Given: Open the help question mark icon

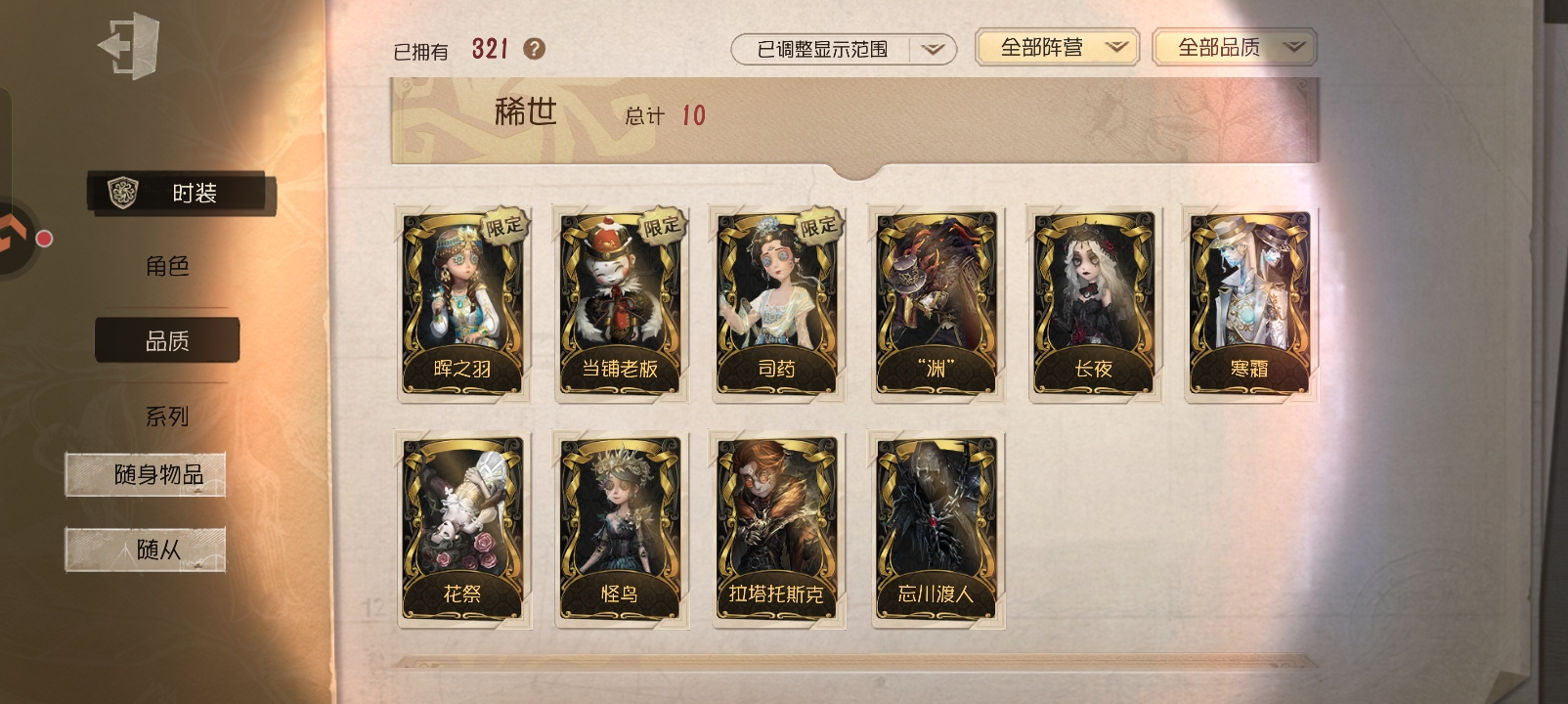Looking at the screenshot, I should [534, 49].
